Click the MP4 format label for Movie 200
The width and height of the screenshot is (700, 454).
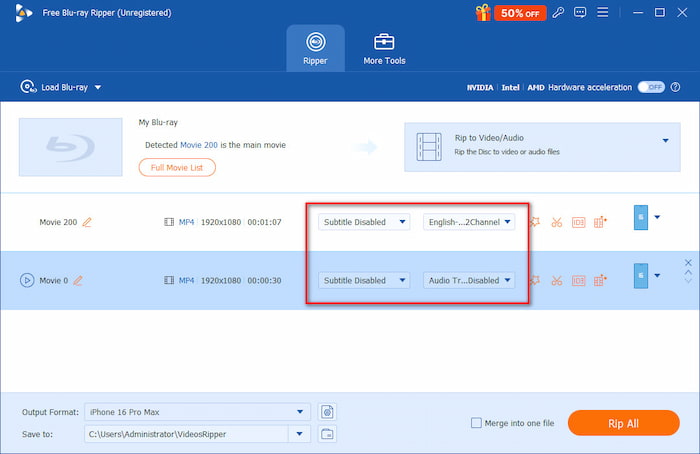(187, 222)
